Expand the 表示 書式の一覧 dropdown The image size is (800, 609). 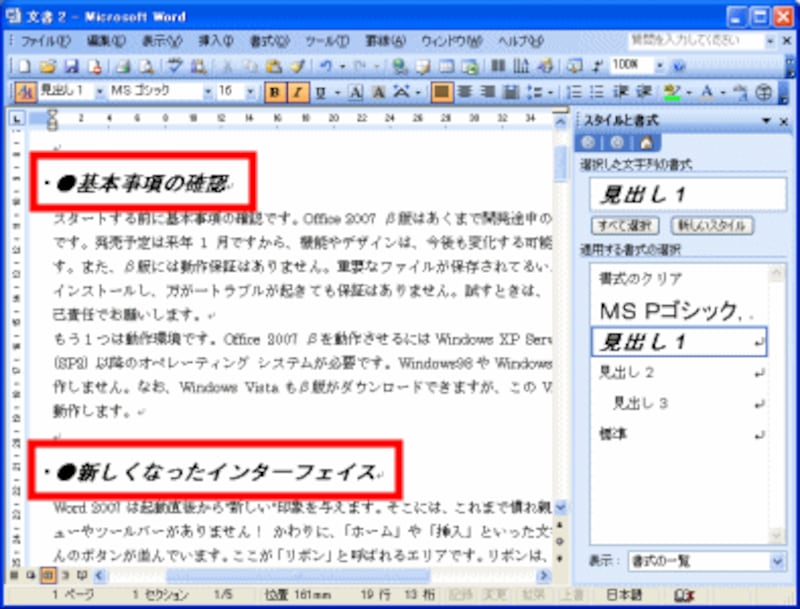[x=777, y=562]
